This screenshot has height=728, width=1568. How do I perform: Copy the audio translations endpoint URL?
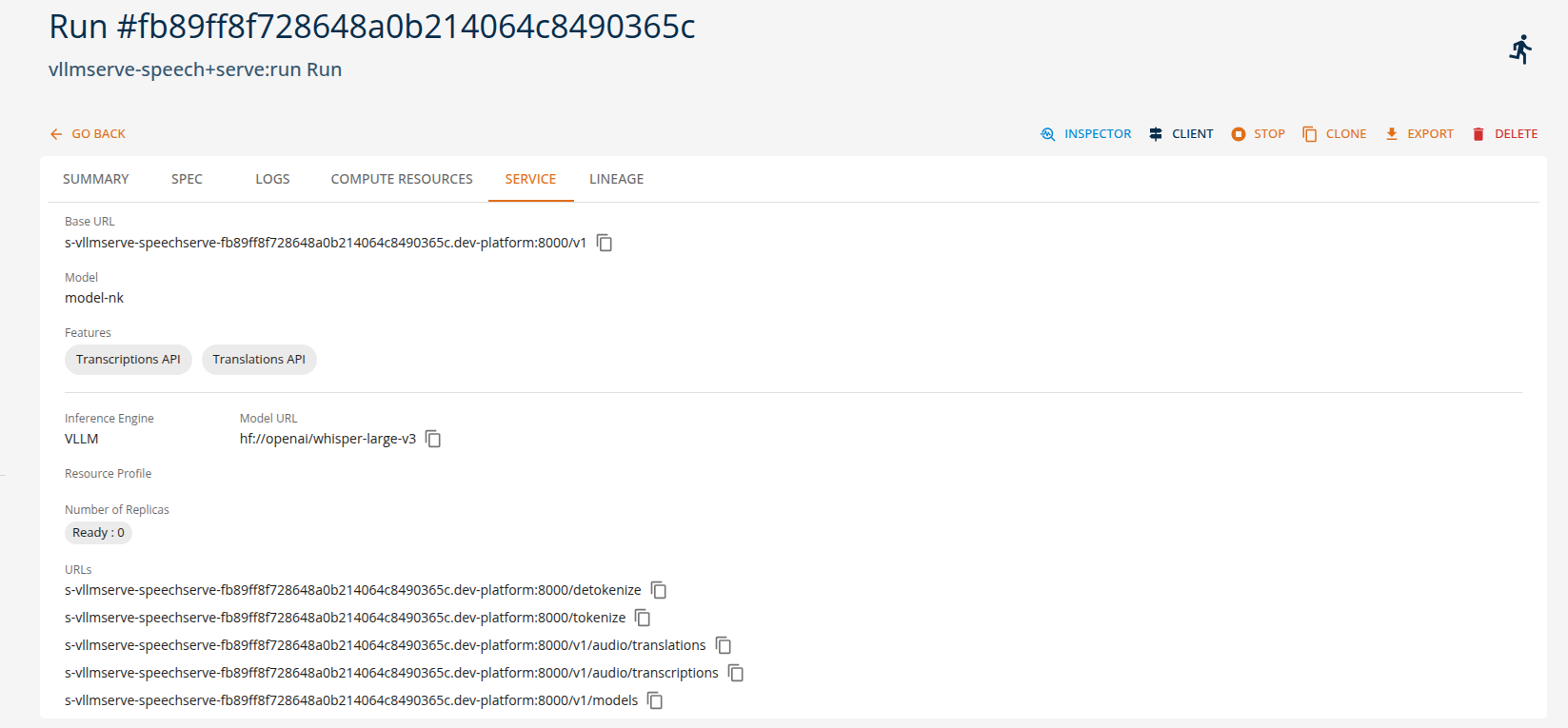pos(724,645)
